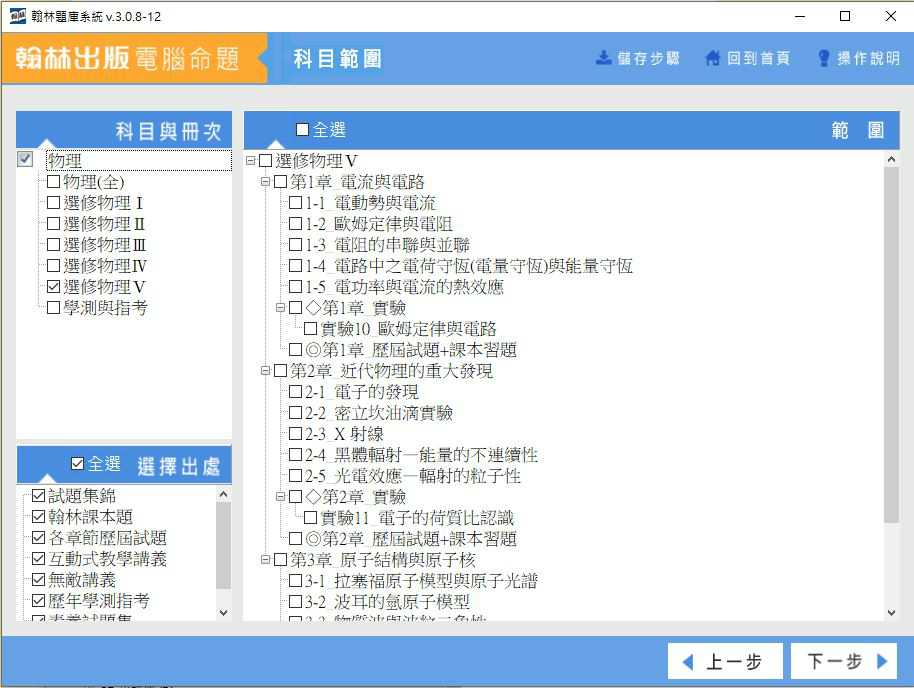
Task: Collapse the 第1章 電流與電路 node
Action: point(265,181)
